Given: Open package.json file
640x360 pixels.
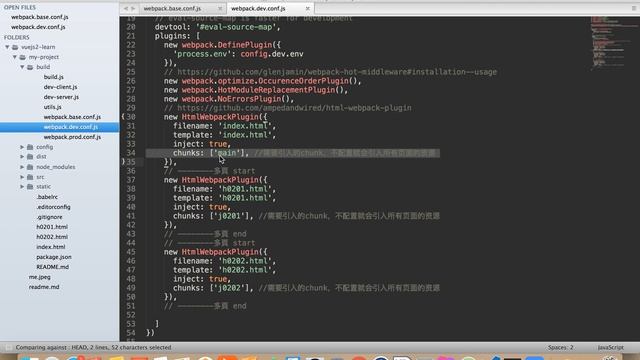Looking at the screenshot, I should point(54,257).
